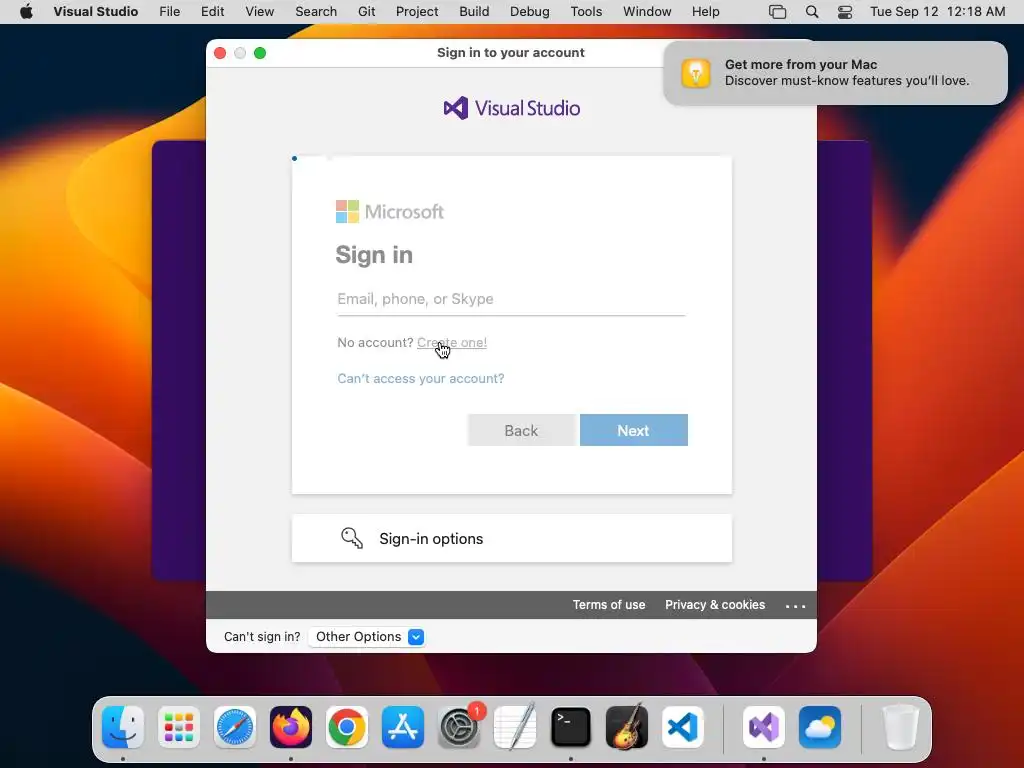
Task: Open the Search menu
Action: point(316,12)
